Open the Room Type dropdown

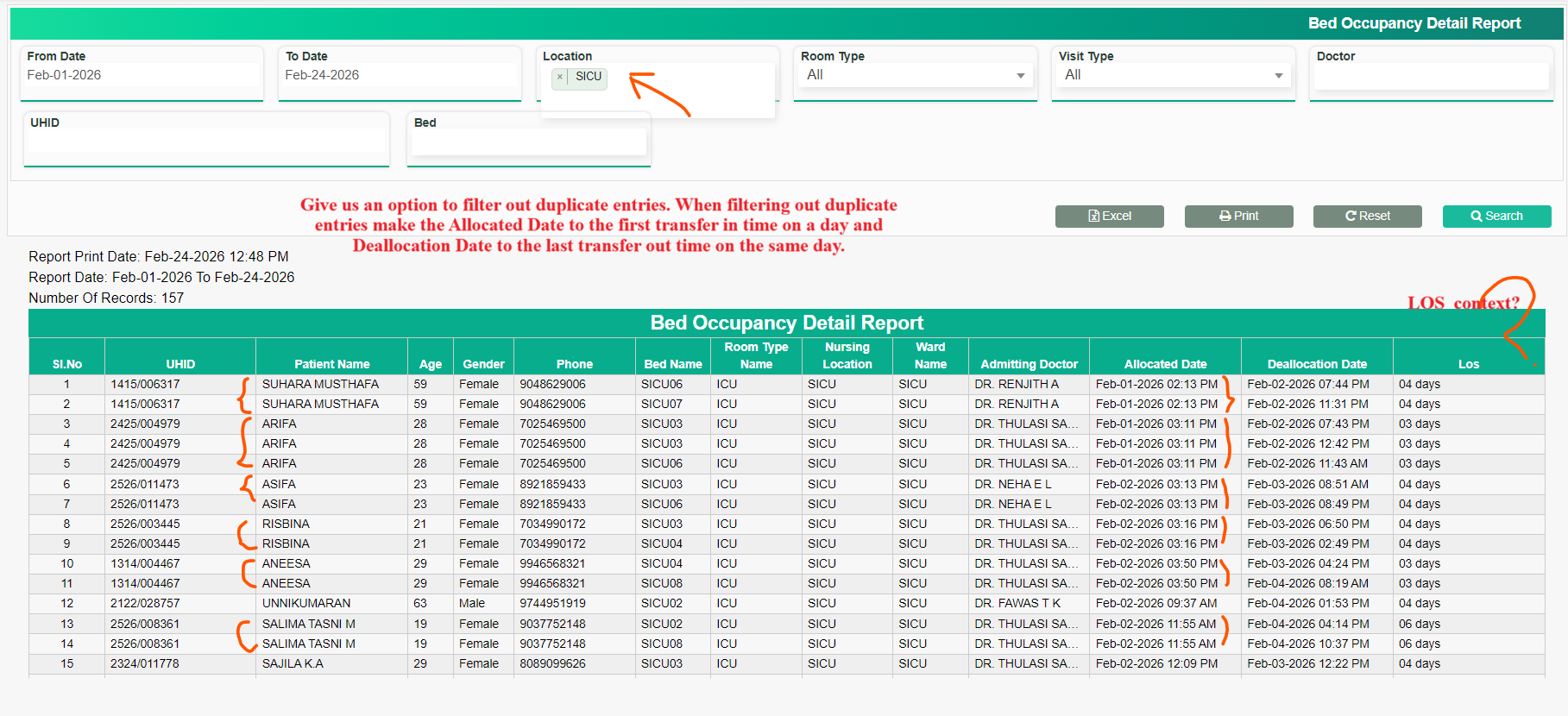(915, 76)
